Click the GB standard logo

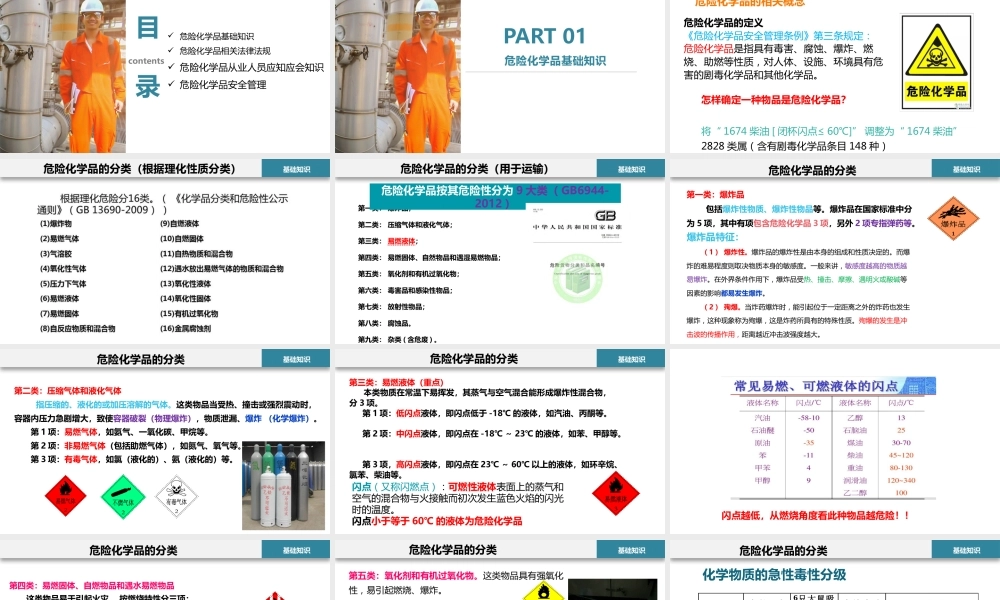(x=605, y=216)
